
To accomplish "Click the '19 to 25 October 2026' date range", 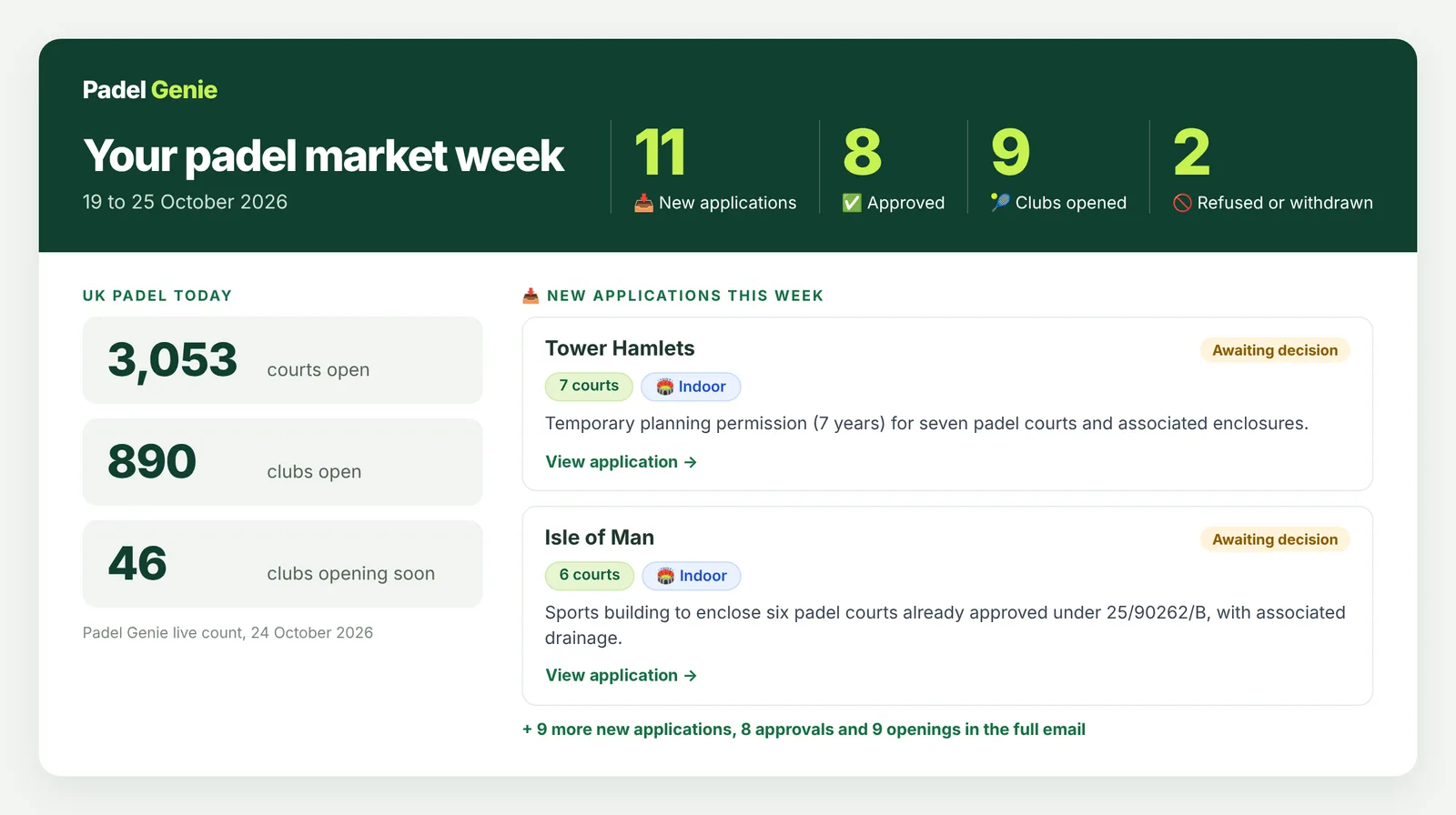I will pyautogui.click(x=185, y=202).
